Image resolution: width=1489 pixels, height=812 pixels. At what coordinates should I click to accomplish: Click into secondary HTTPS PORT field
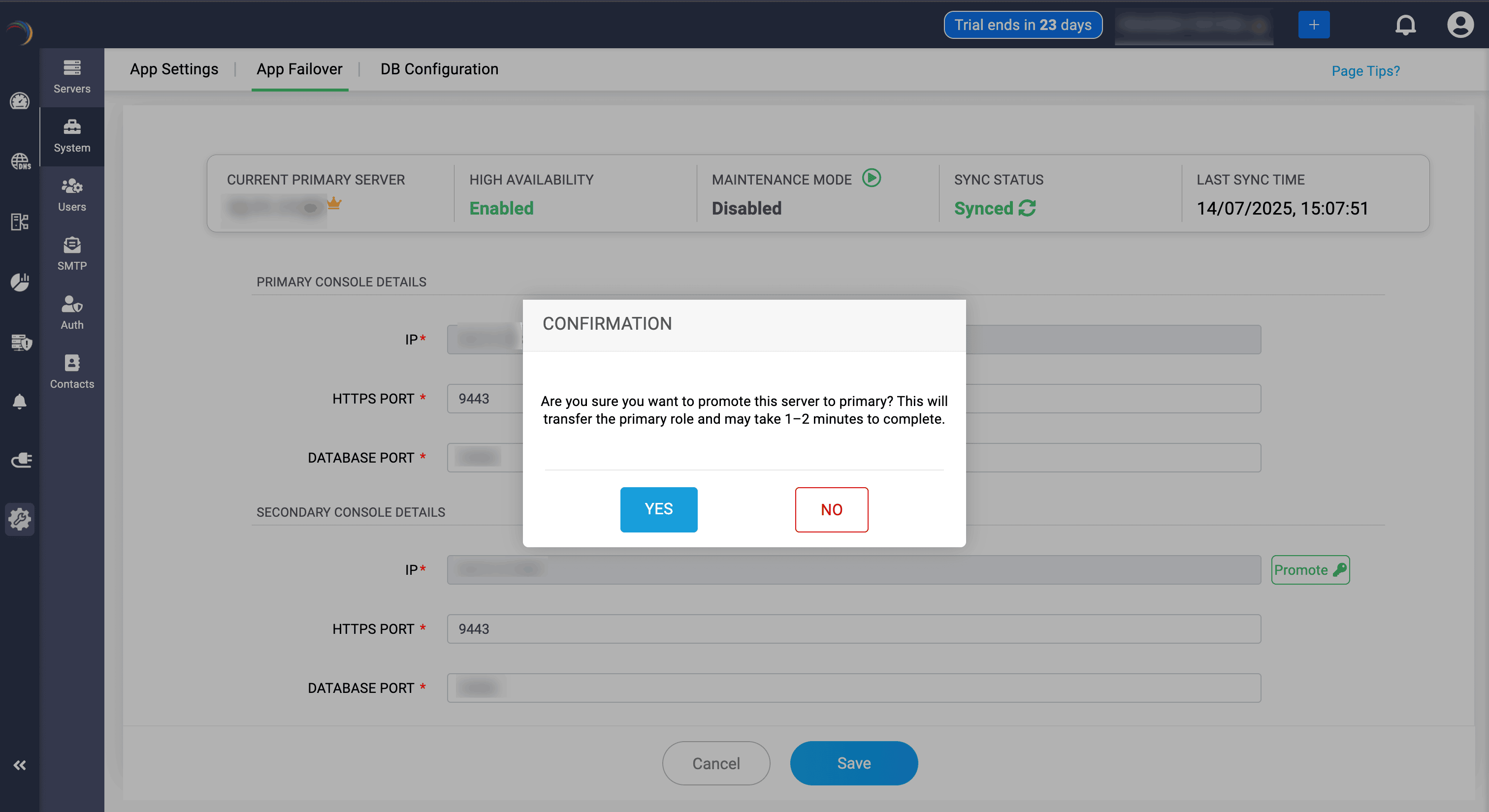point(853,628)
